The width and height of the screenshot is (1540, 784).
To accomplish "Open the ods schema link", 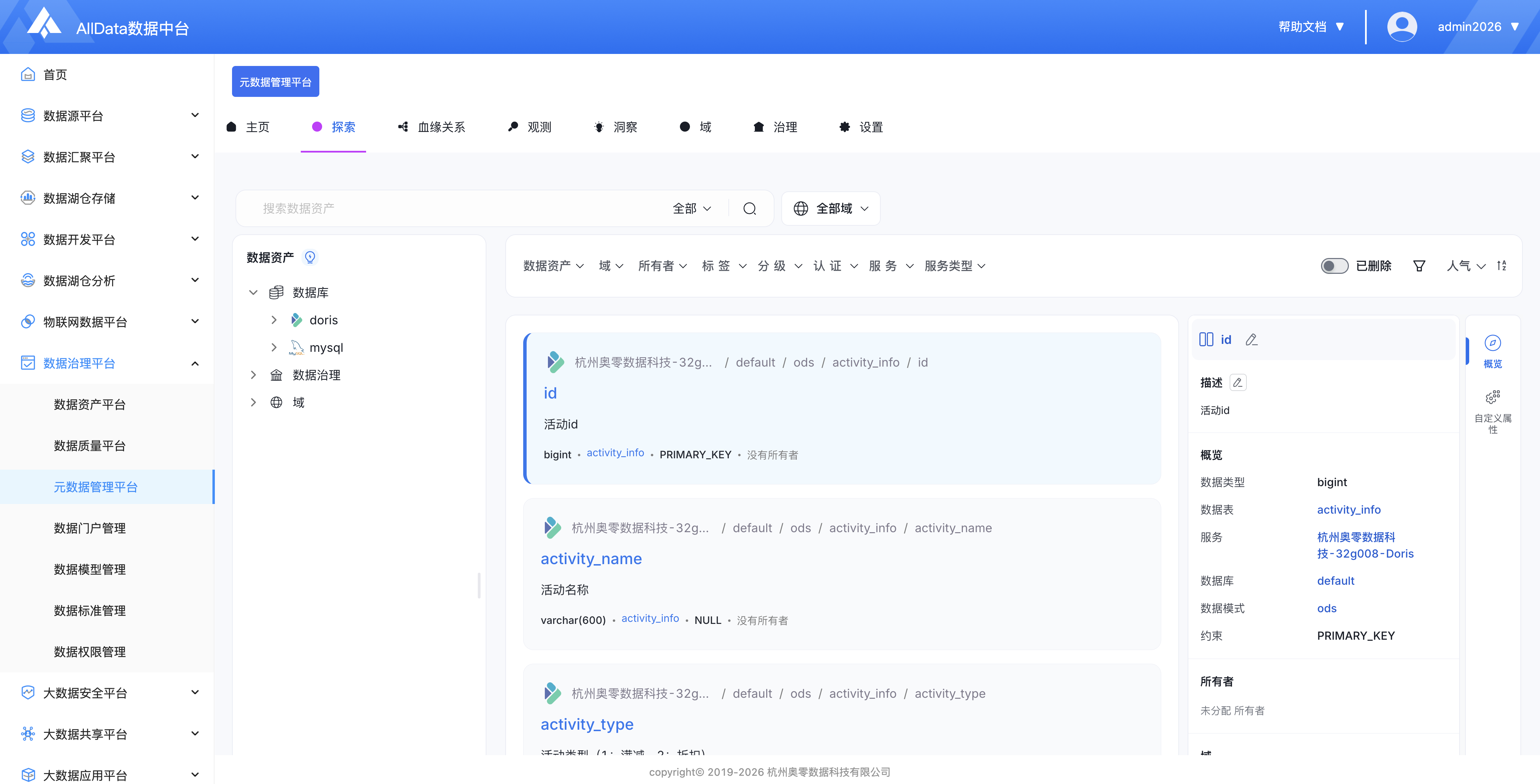I will click(1327, 608).
